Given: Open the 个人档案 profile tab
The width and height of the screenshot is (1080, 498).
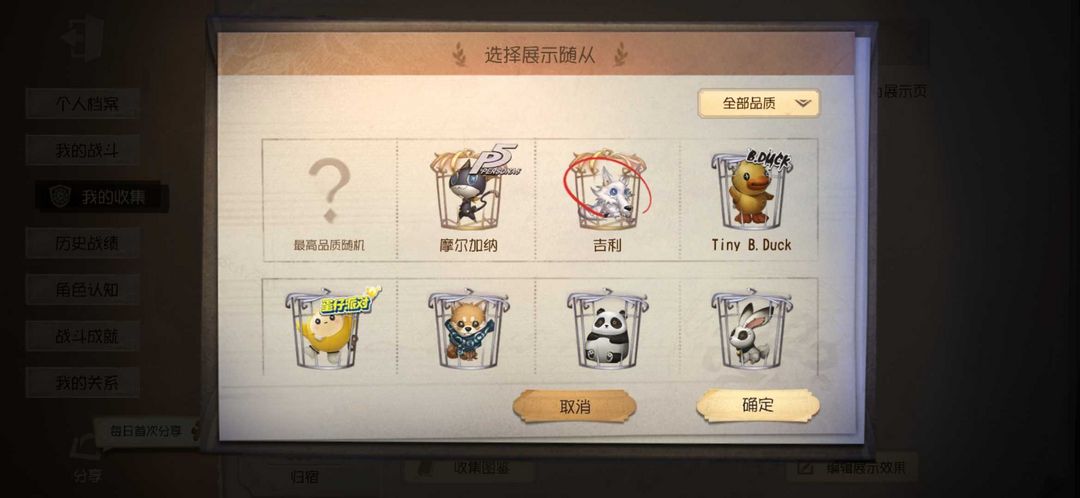Looking at the screenshot, I should [83, 103].
